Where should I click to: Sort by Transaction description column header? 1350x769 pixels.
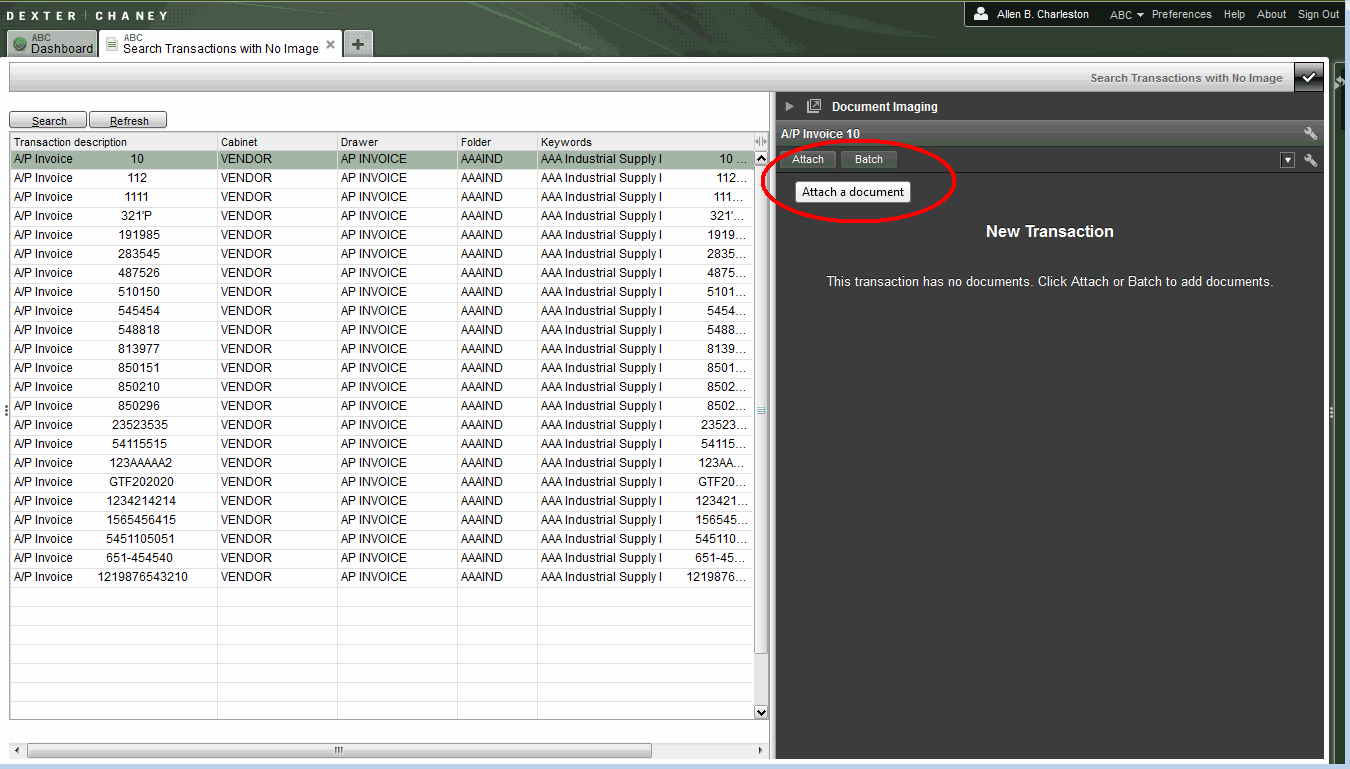114,142
